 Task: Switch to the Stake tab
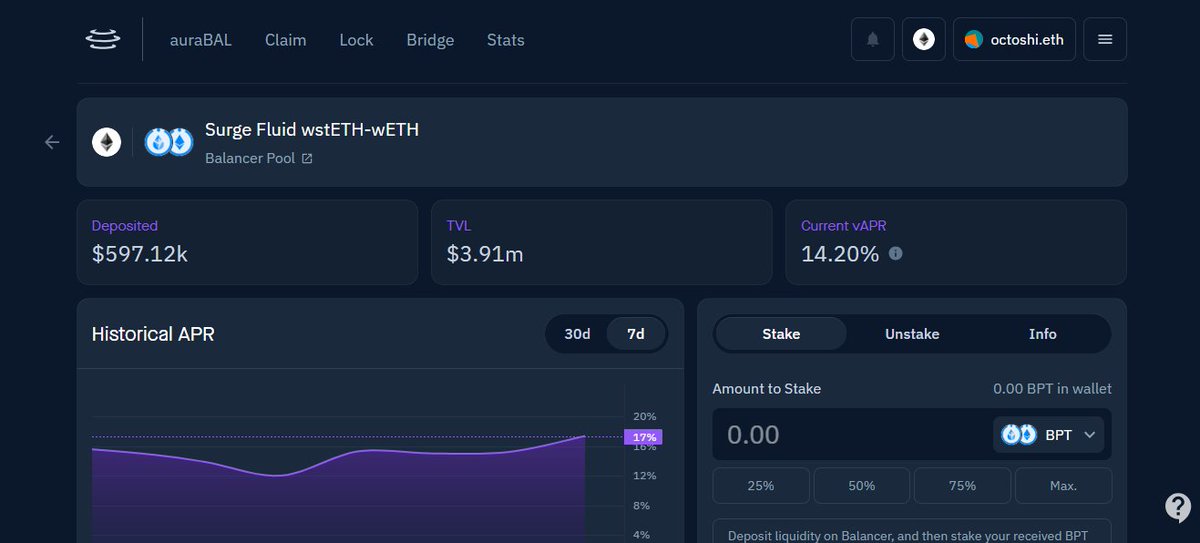781,334
